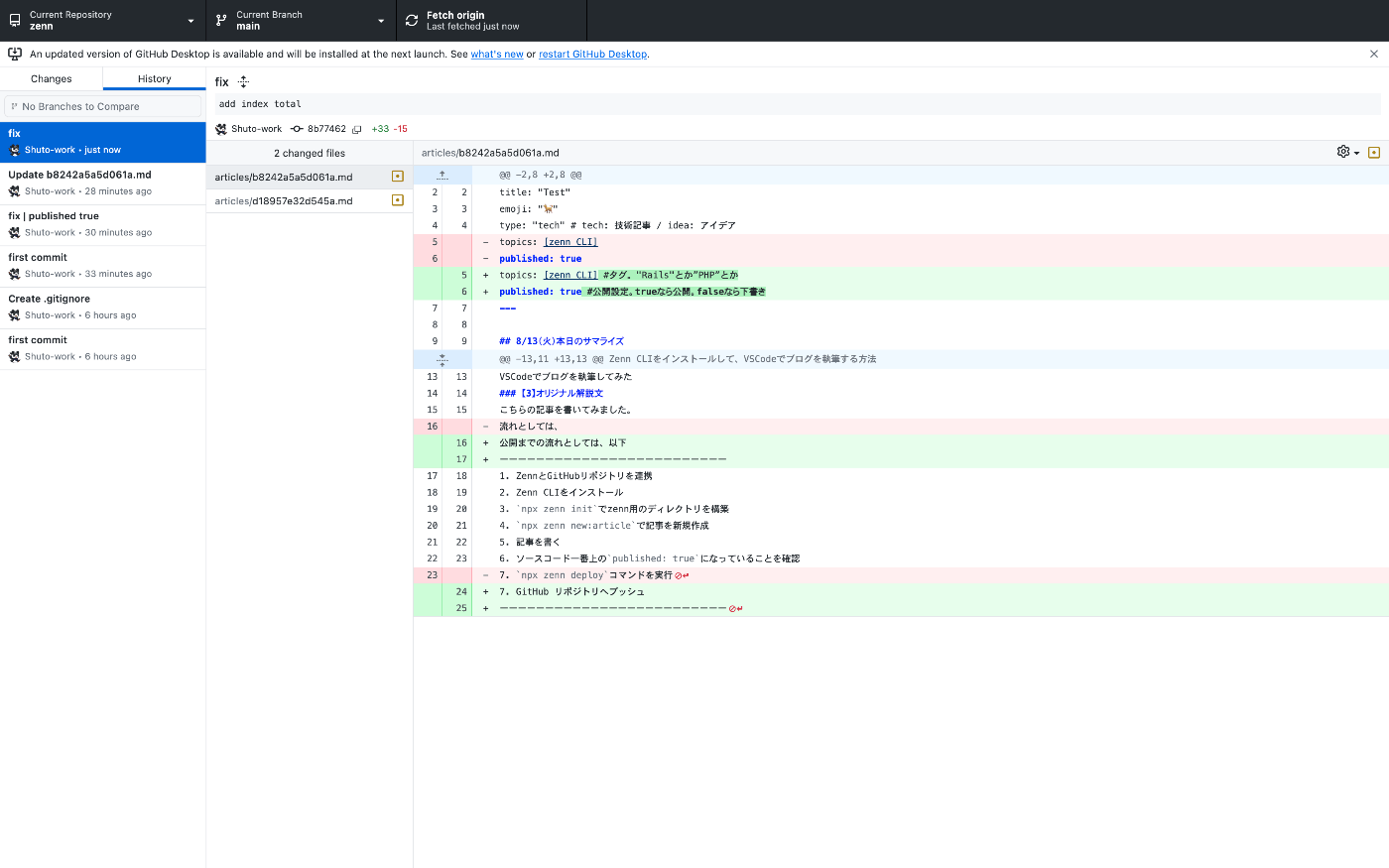Click the commit SHA 8b77462
The height and width of the screenshot is (868, 1389).
[326, 129]
